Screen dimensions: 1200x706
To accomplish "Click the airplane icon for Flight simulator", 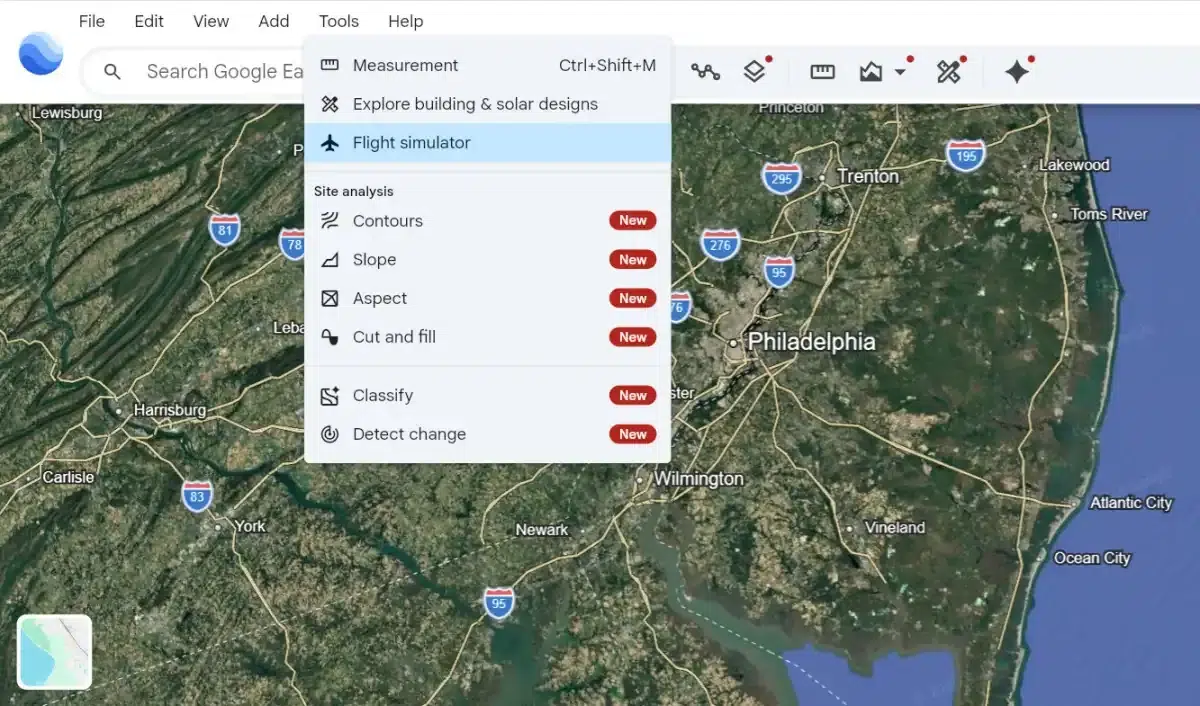I will (x=330, y=143).
